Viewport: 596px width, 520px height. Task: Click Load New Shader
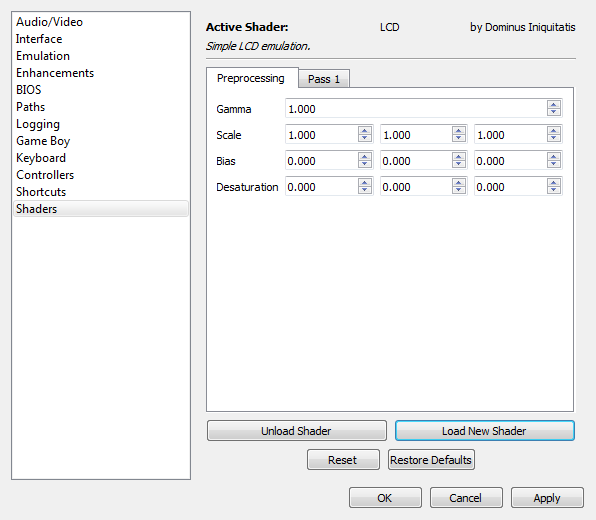(x=485, y=431)
